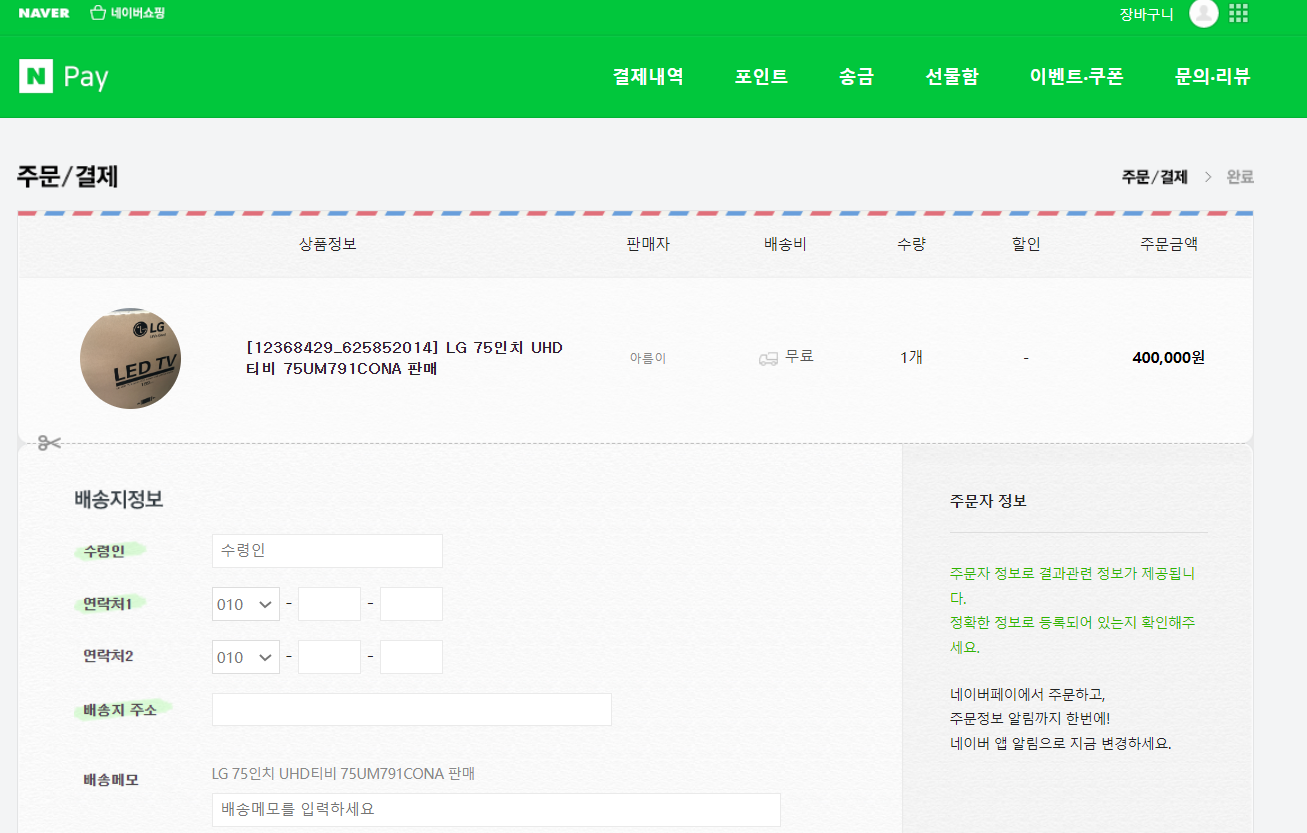Click the user profile avatar icon

tap(1203, 13)
